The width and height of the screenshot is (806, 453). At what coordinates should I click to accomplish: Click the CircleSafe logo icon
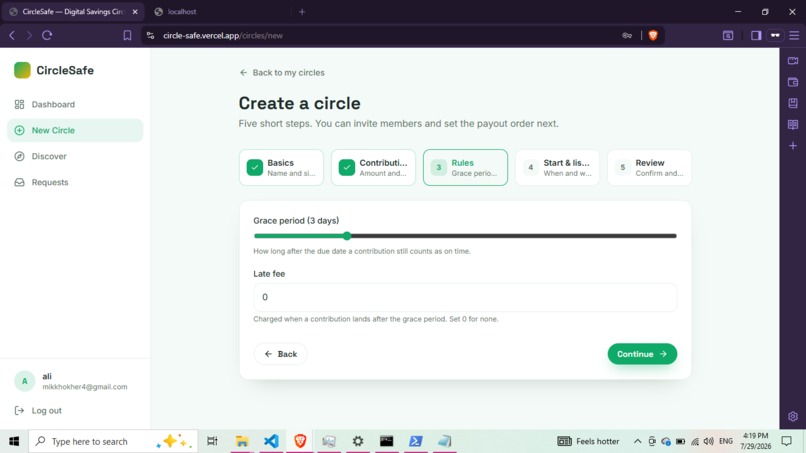[x=22, y=70]
